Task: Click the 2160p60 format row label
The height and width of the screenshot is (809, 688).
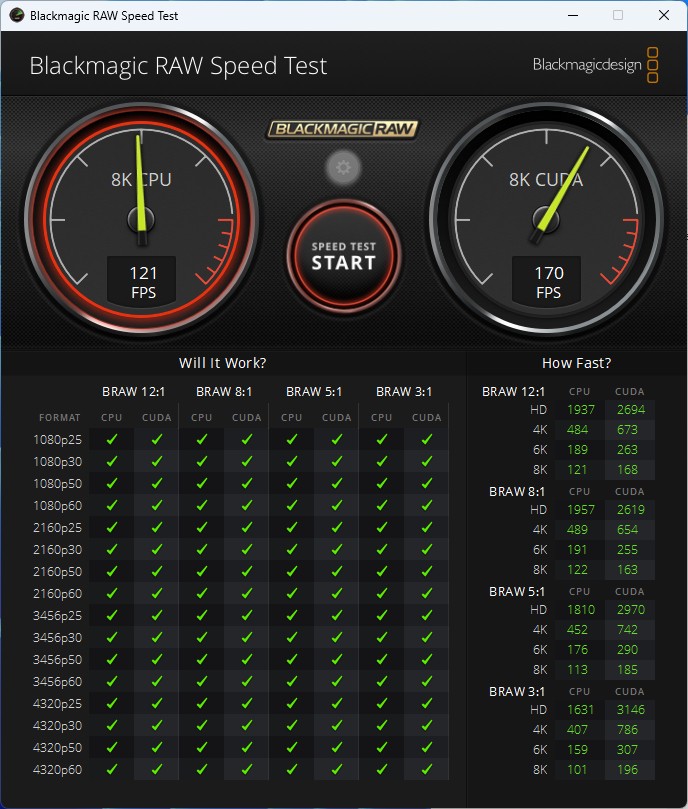Action: (57, 594)
